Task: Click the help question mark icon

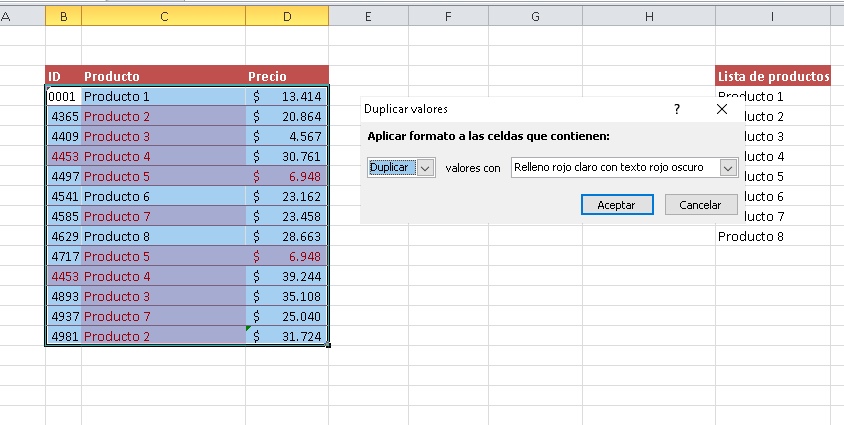Action: 677,109
